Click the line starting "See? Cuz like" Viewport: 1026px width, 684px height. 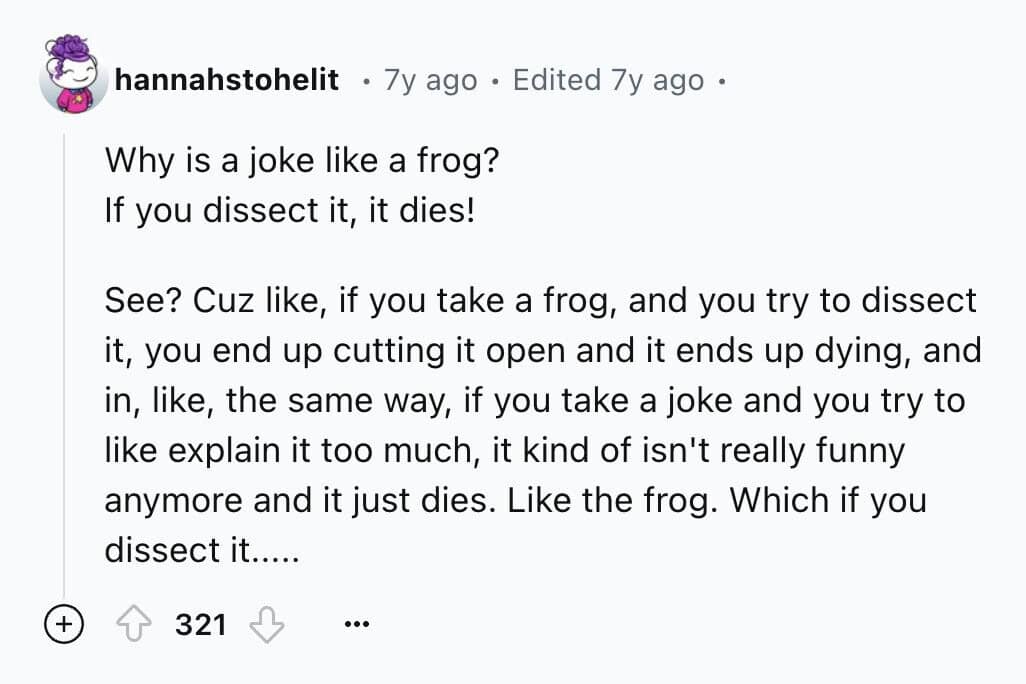click(x=540, y=301)
